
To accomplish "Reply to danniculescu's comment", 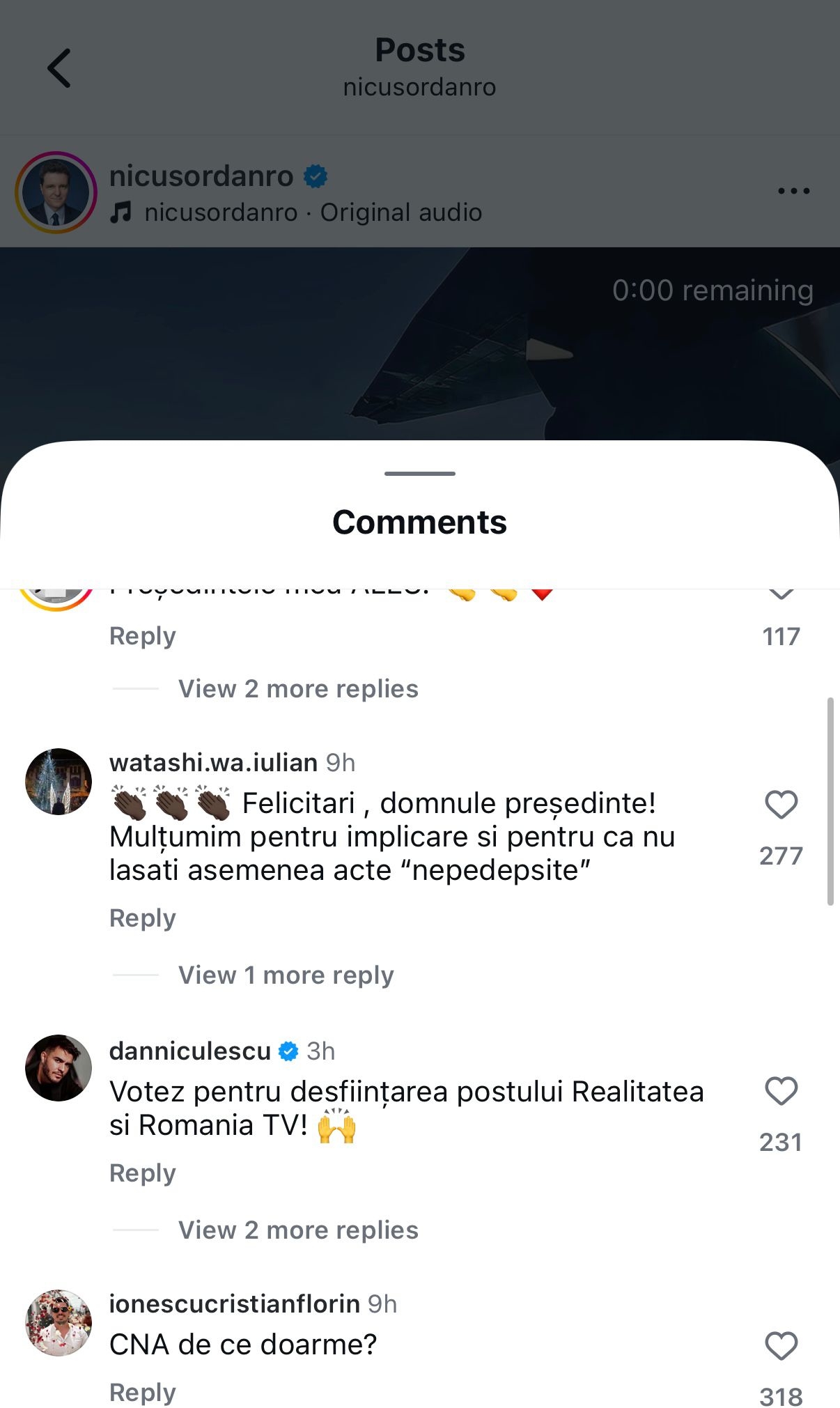I will coord(142,1173).
